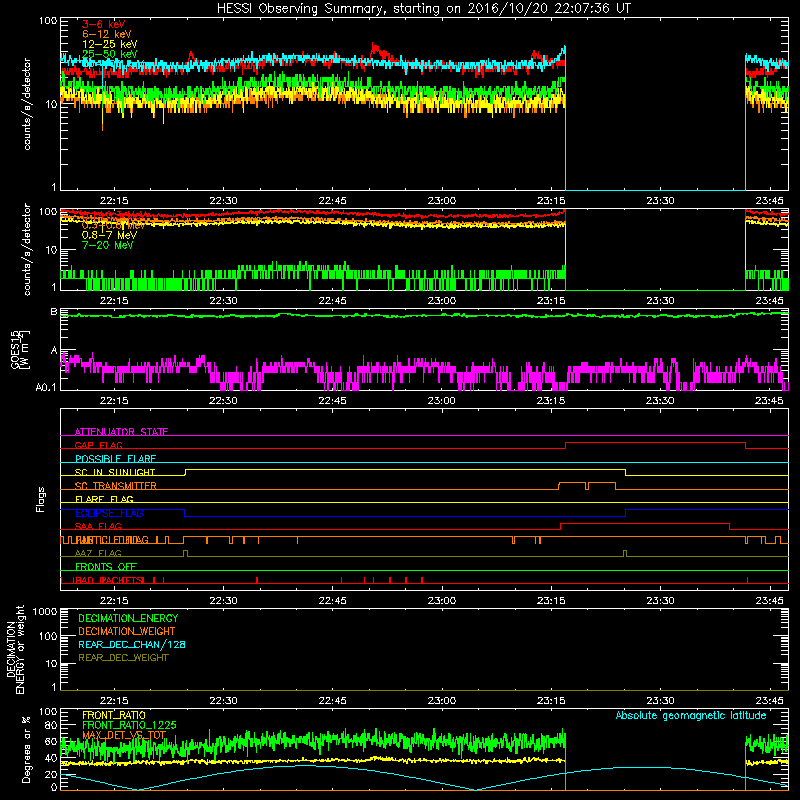The height and width of the screenshot is (800, 800).
Task: Click the 23:30 tick under the keV plot
Action: [x=660, y=201]
